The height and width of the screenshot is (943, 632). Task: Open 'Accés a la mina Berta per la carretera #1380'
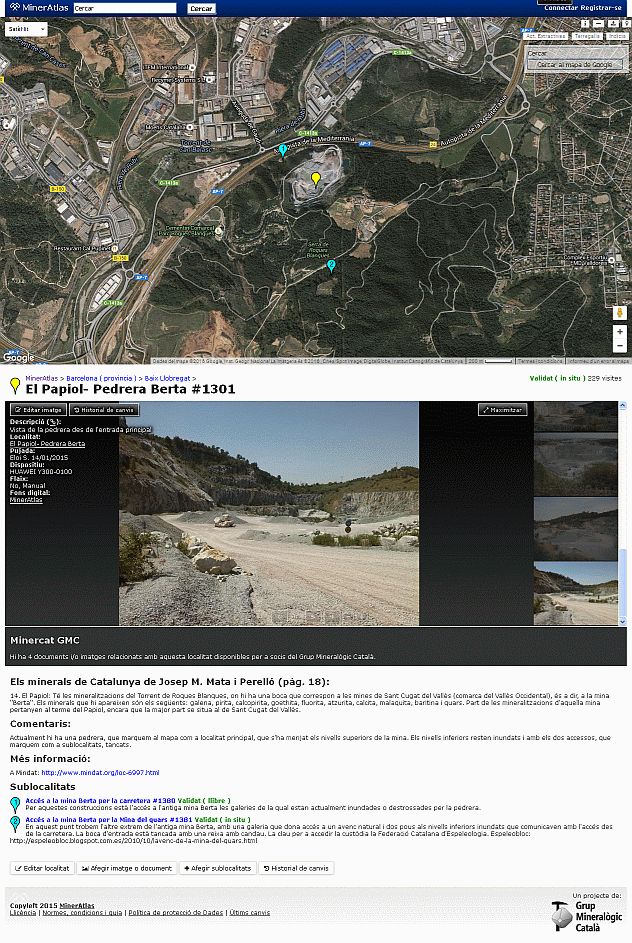coord(100,800)
